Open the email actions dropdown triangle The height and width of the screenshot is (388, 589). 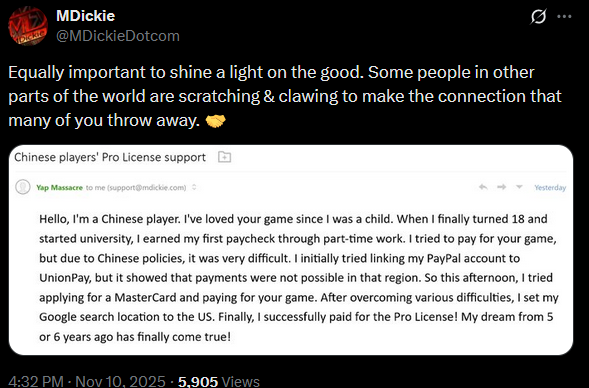click(x=519, y=187)
